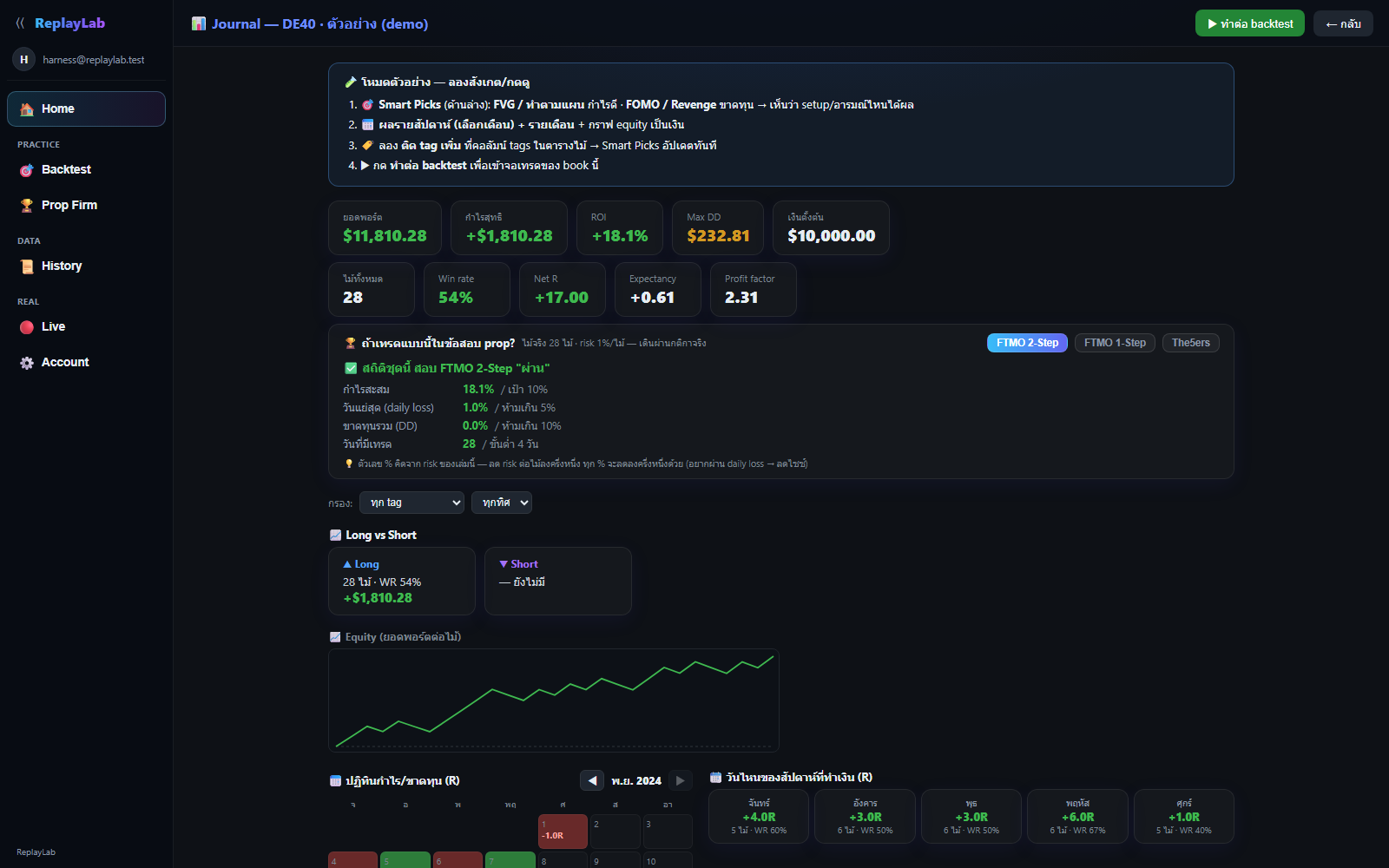The width and height of the screenshot is (1389, 868).
Task: Click the Long up-triangle icon
Action: (347, 564)
